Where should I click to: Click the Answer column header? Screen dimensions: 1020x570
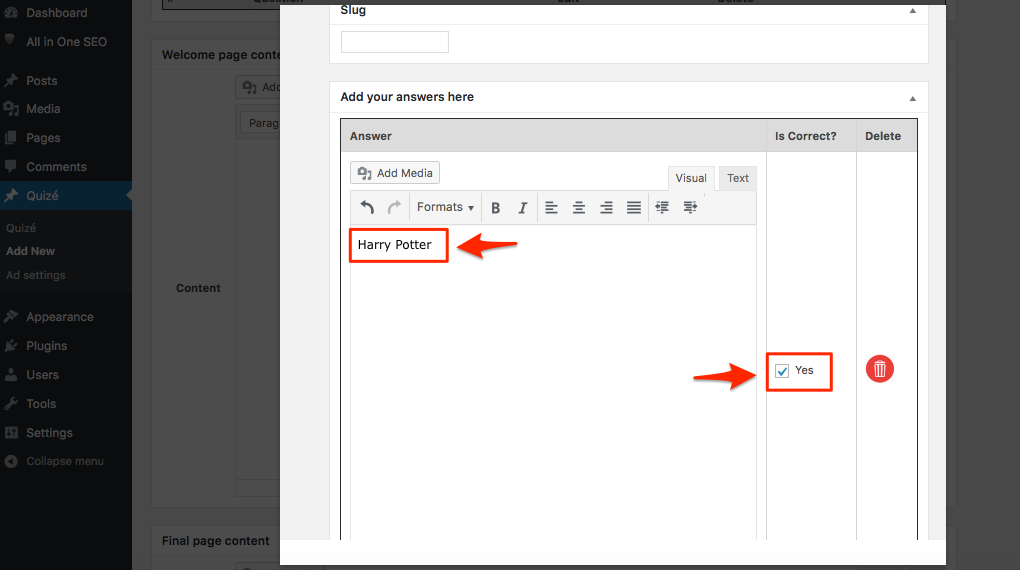click(371, 136)
